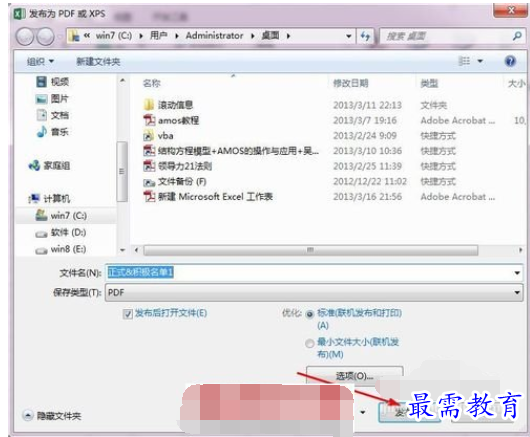The height and width of the screenshot is (437, 530).
Task: Open the help question mark icon
Action: pyautogui.click(x=510, y=61)
